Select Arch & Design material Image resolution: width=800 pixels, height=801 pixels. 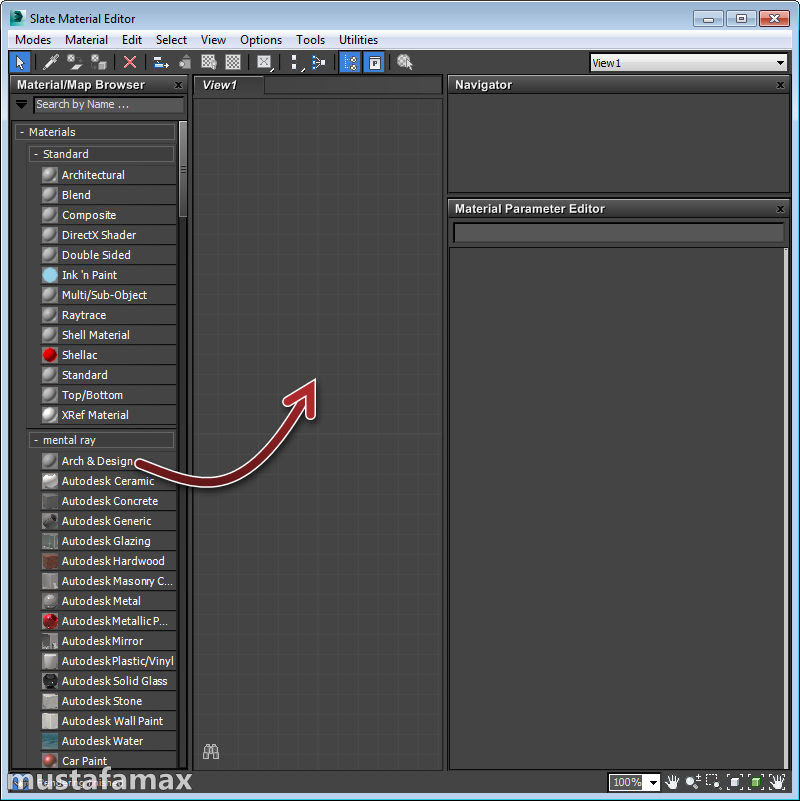(x=108, y=461)
